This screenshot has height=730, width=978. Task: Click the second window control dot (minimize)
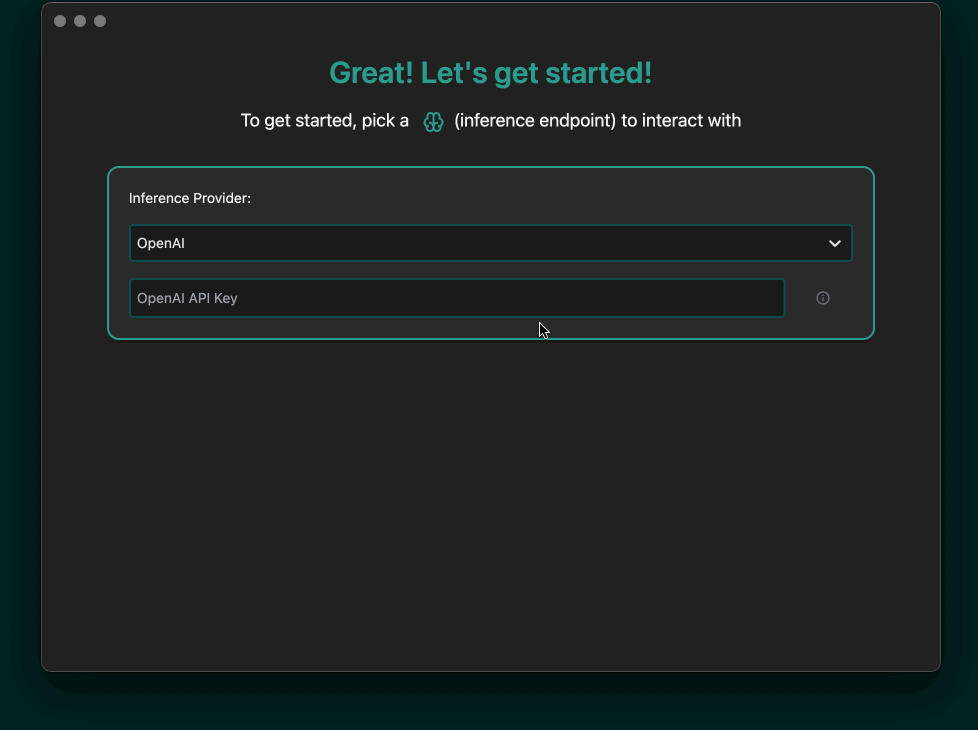80,21
